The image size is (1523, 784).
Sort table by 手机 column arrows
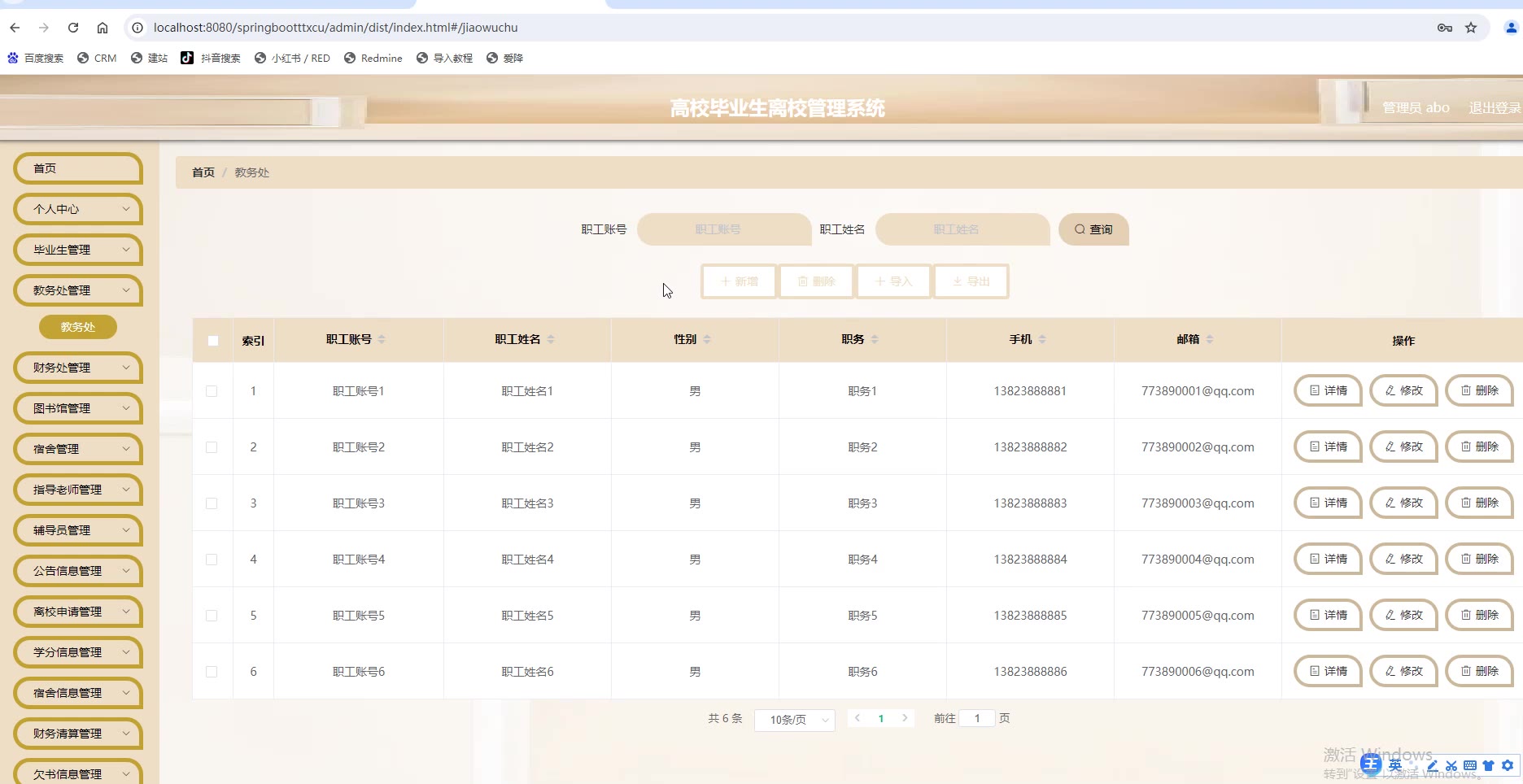click(x=1042, y=339)
